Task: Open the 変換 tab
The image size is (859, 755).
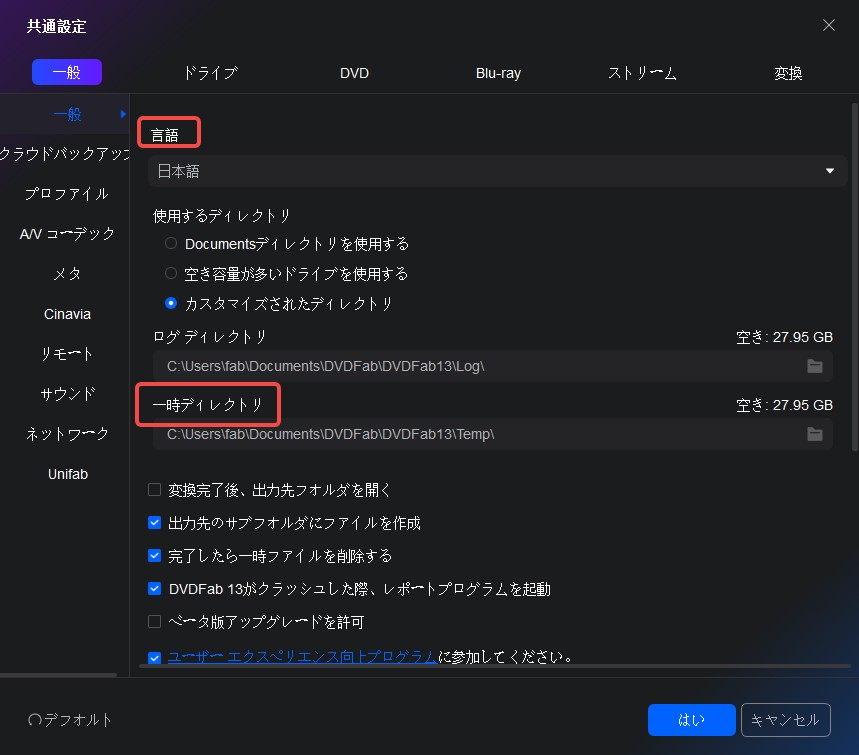Action: click(x=788, y=73)
